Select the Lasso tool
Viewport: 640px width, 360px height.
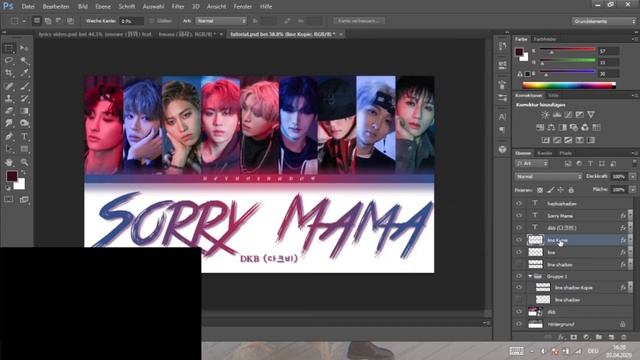[9, 60]
